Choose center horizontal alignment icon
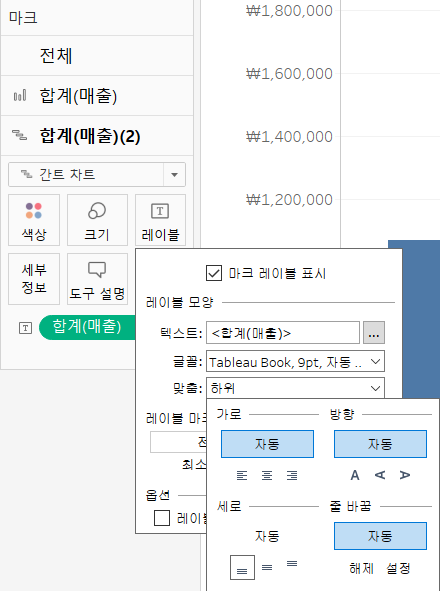The height and width of the screenshot is (591, 440). point(267,476)
